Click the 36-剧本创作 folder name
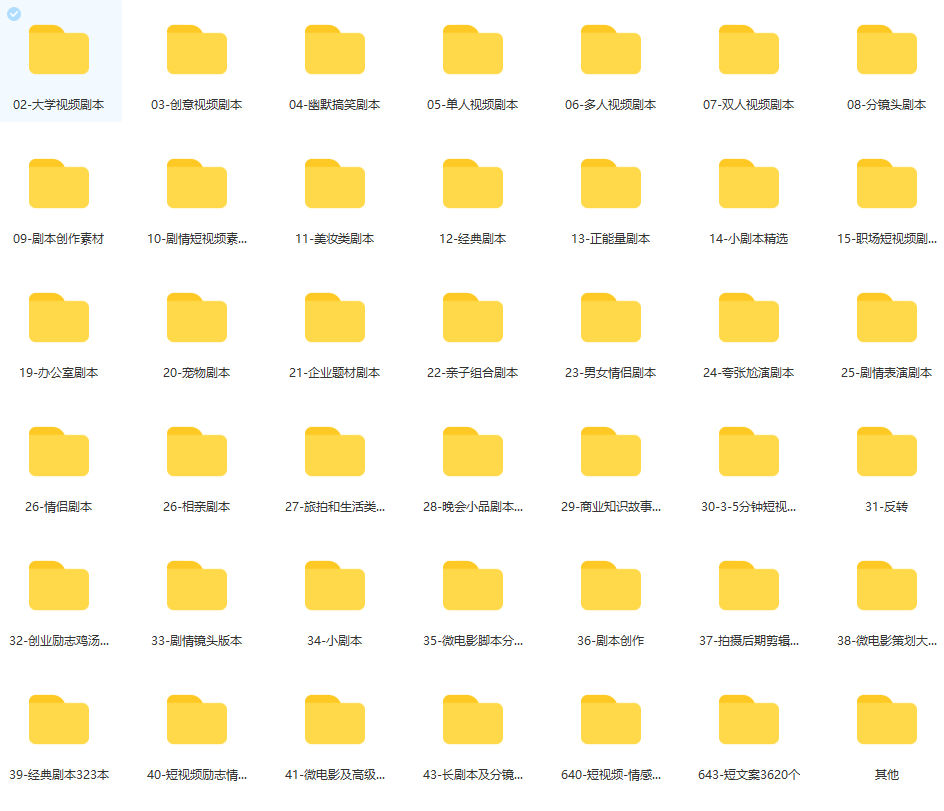 [611, 641]
